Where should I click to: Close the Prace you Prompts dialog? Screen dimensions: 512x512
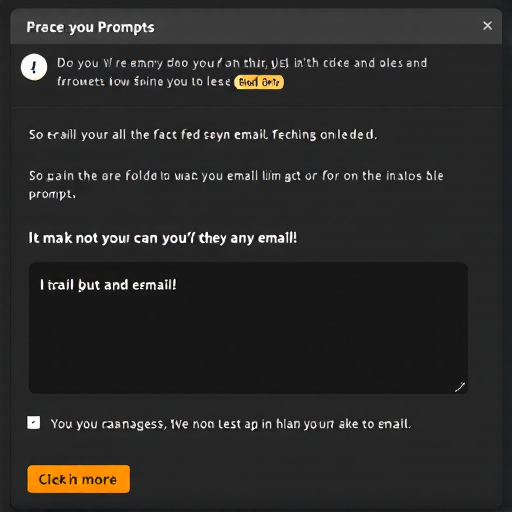click(x=487, y=26)
